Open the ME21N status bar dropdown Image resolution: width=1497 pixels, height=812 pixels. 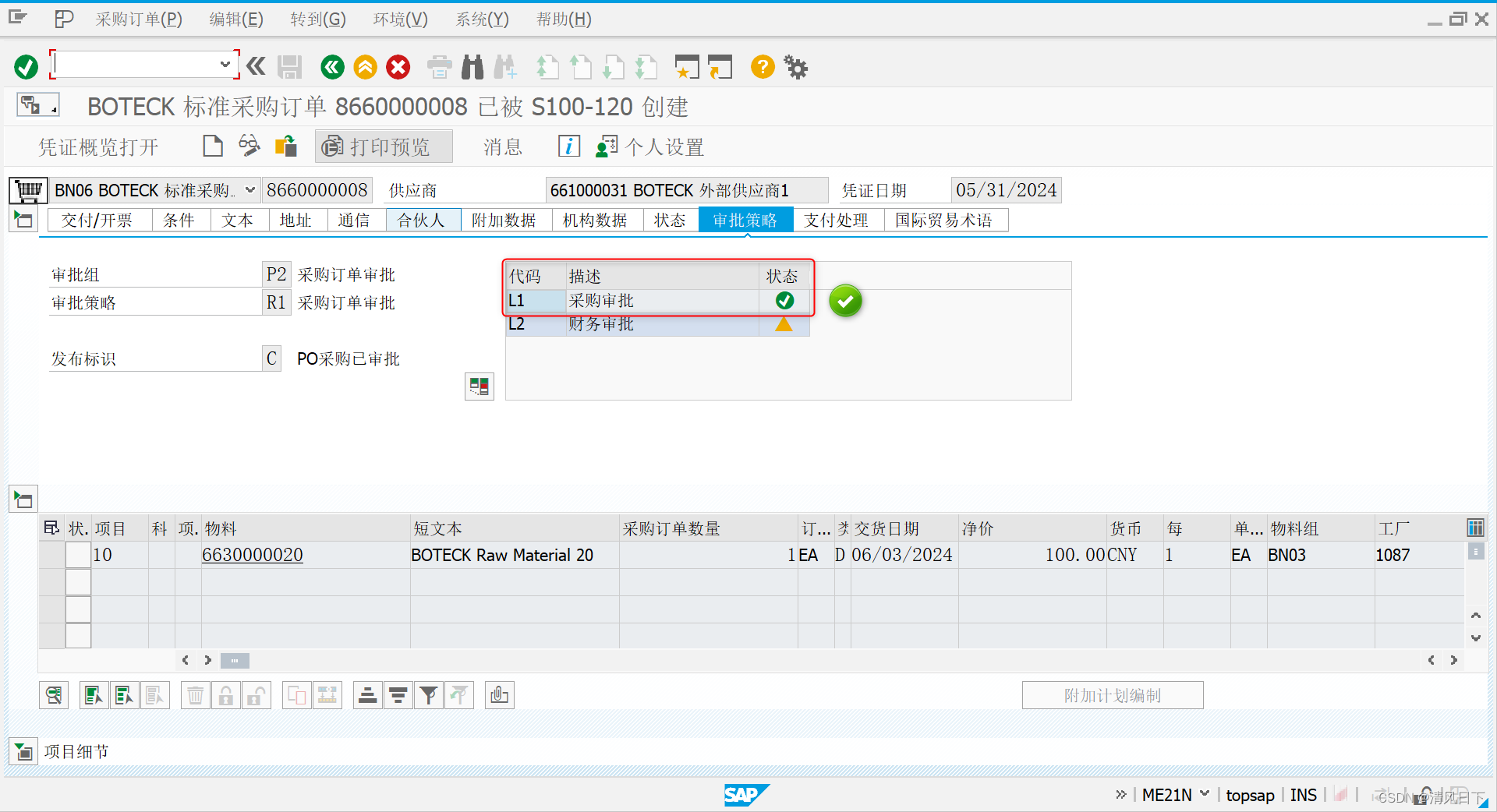(x=1205, y=794)
